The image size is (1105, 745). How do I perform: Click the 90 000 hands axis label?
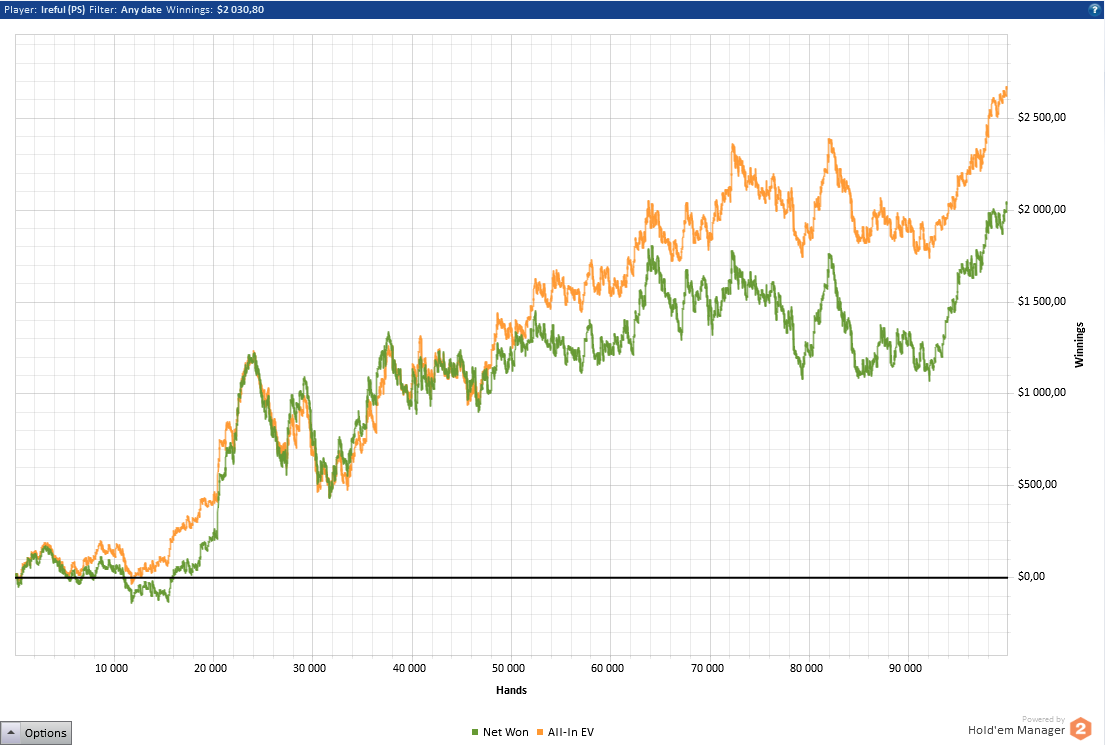(x=905, y=668)
